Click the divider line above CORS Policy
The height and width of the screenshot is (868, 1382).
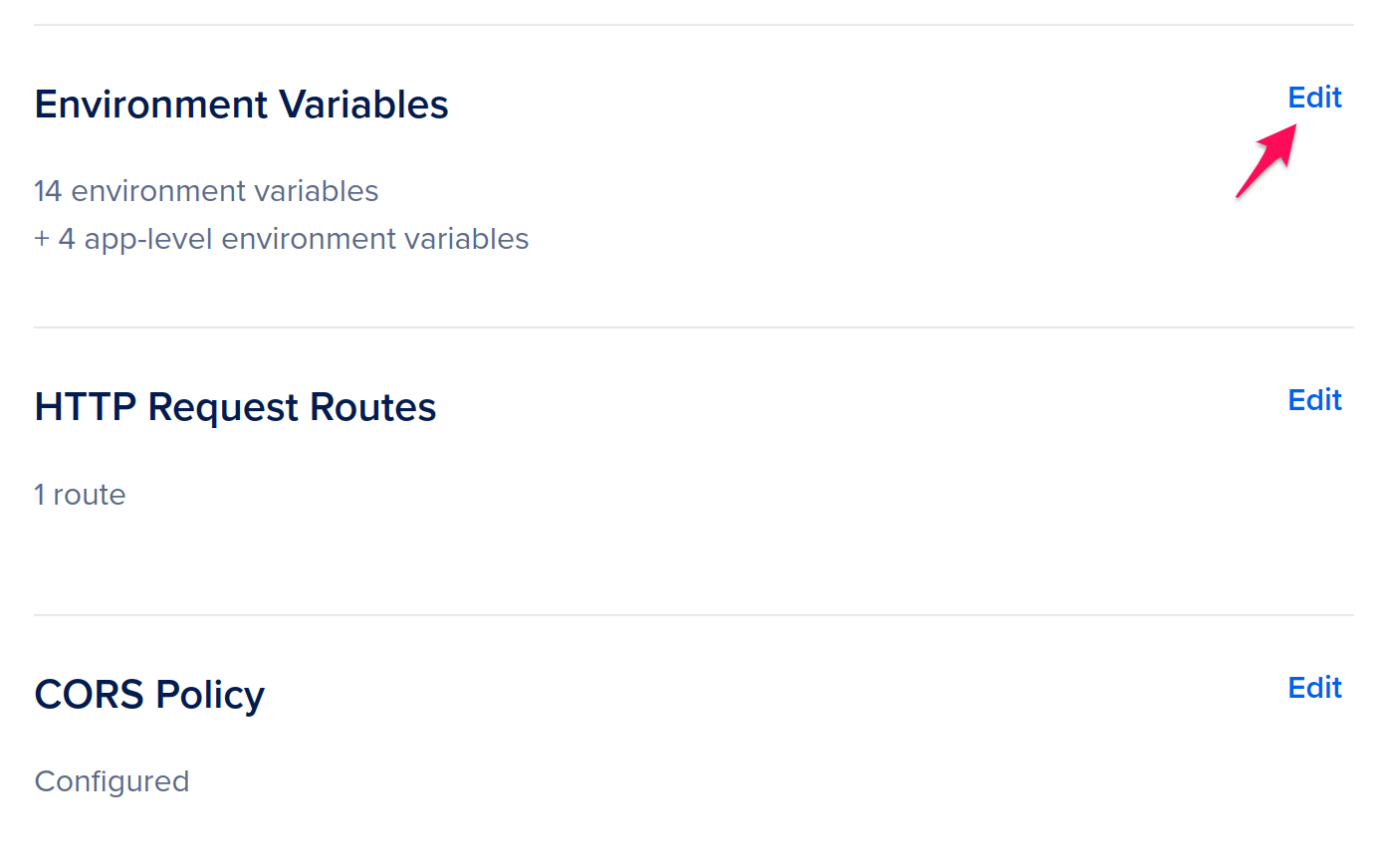tap(693, 615)
